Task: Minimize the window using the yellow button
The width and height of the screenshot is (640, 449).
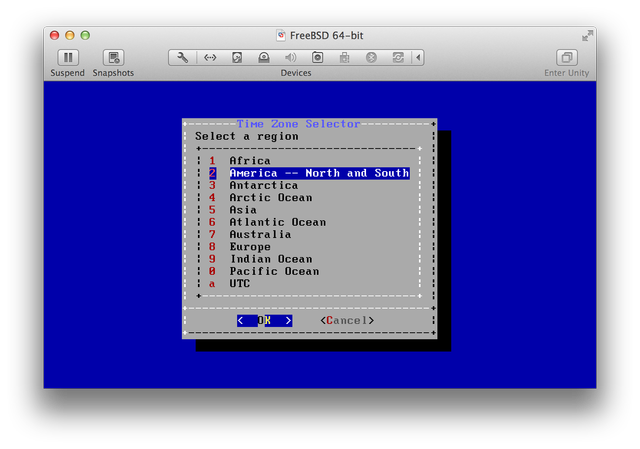Action: pos(70,36)
